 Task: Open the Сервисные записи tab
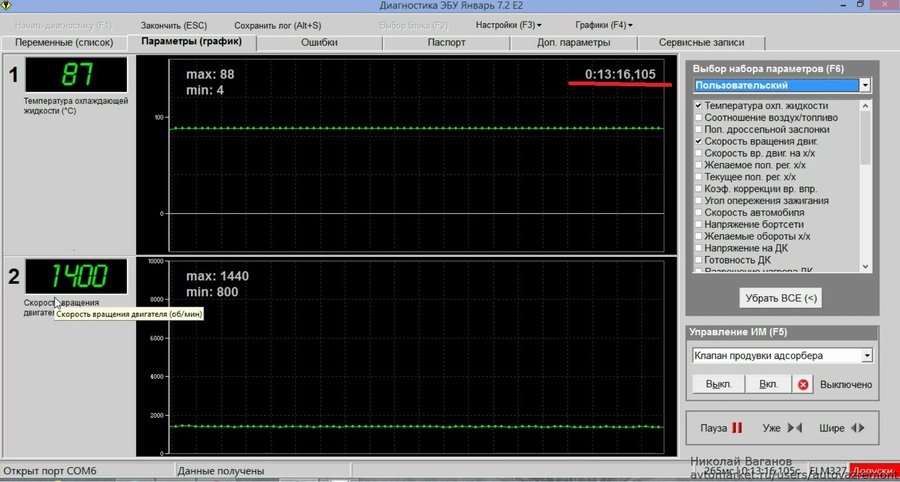click(x=701, y=42)
